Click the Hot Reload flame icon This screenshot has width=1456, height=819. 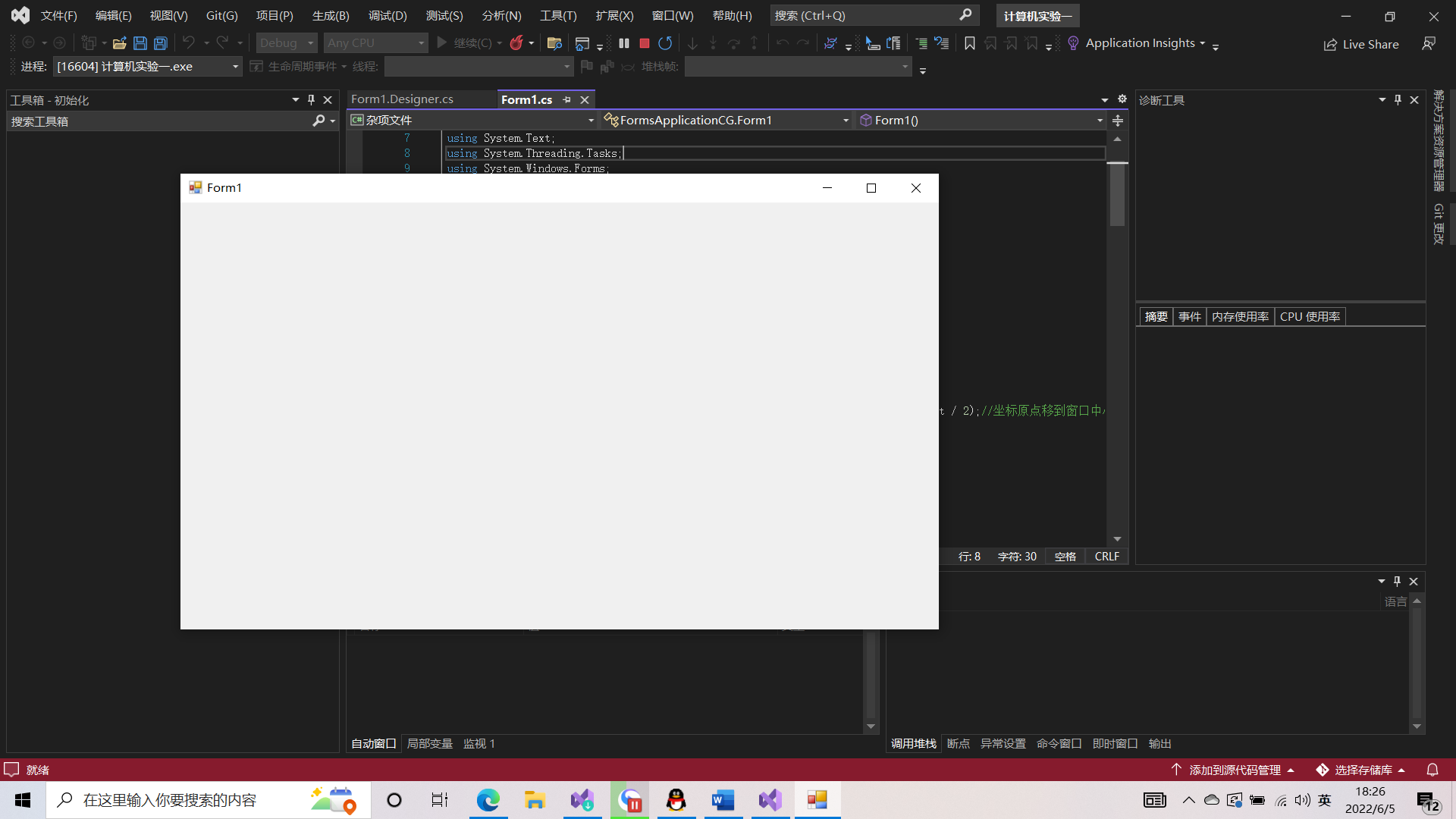pyautogui.click(x=516, y=43)
